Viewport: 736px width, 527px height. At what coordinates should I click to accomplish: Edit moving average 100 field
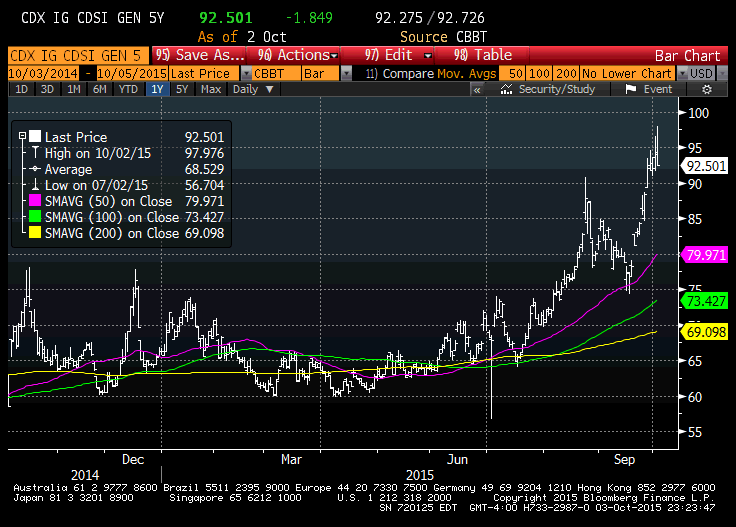pos(539,74)
